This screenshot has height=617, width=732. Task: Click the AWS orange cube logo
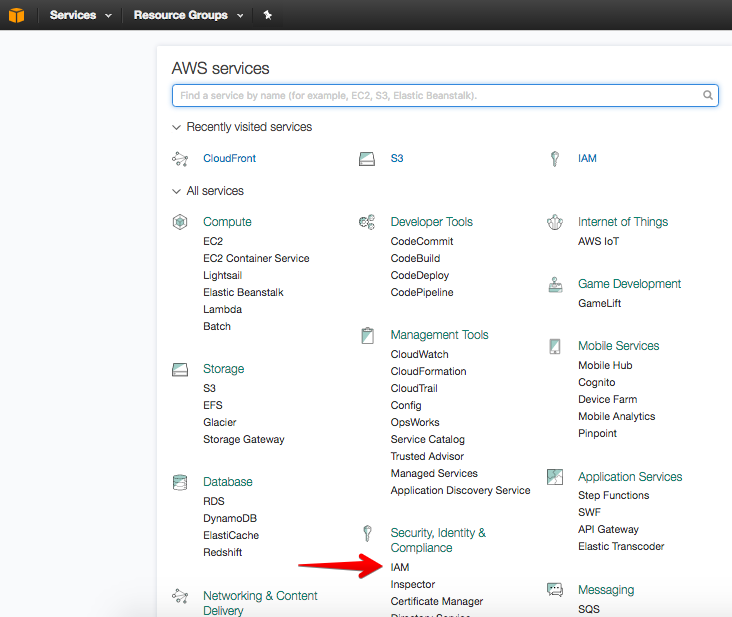point(16,15)
